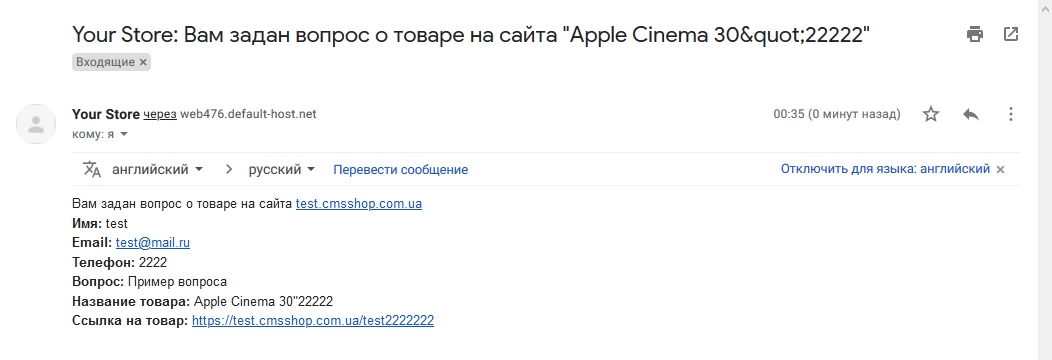Viewport: 1052px width, 360px height.
Task: Click the Your Store sender name
Action: click(106, 114)
